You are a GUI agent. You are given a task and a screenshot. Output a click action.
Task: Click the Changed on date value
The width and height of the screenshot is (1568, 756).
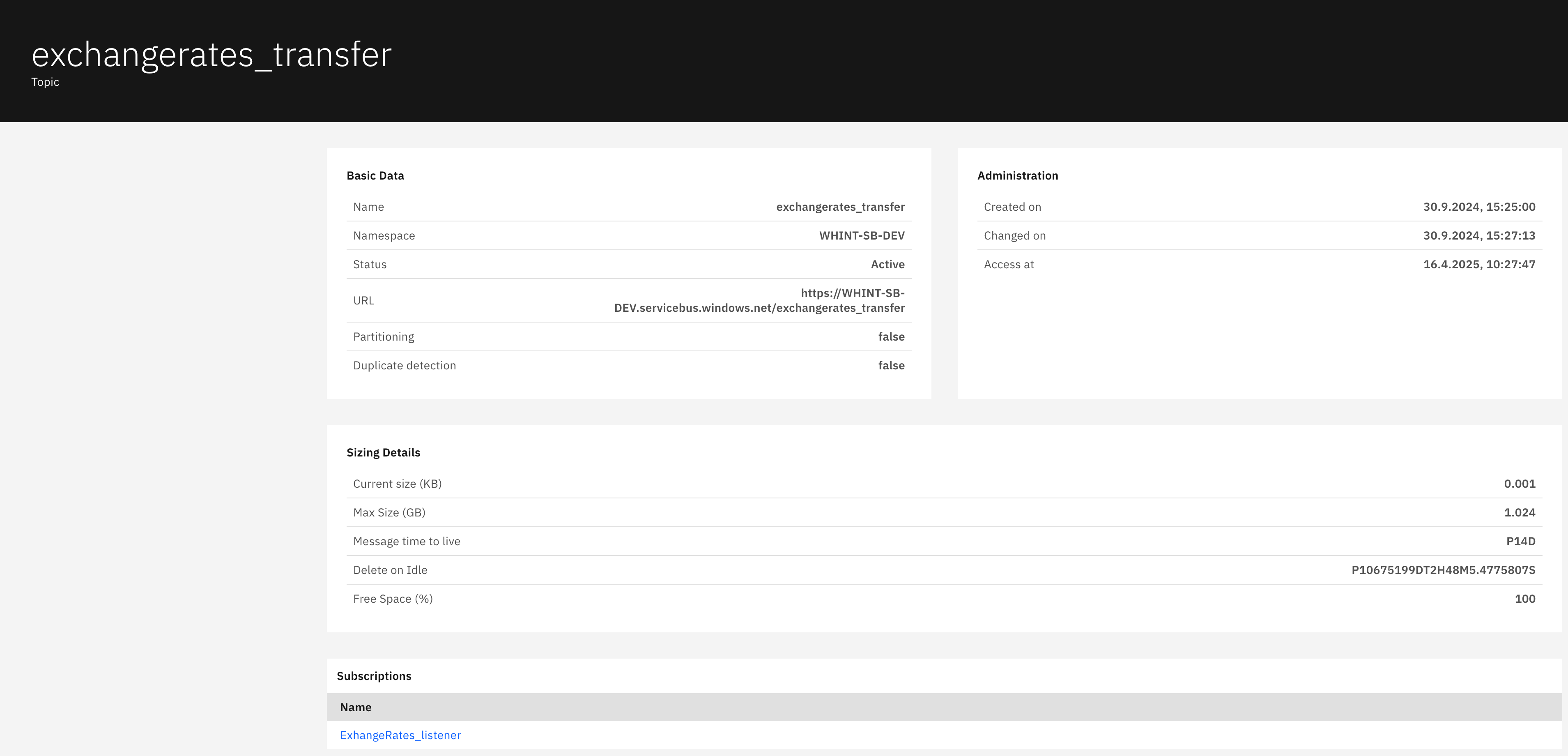pyautogui.click(x=1478, y=235)
